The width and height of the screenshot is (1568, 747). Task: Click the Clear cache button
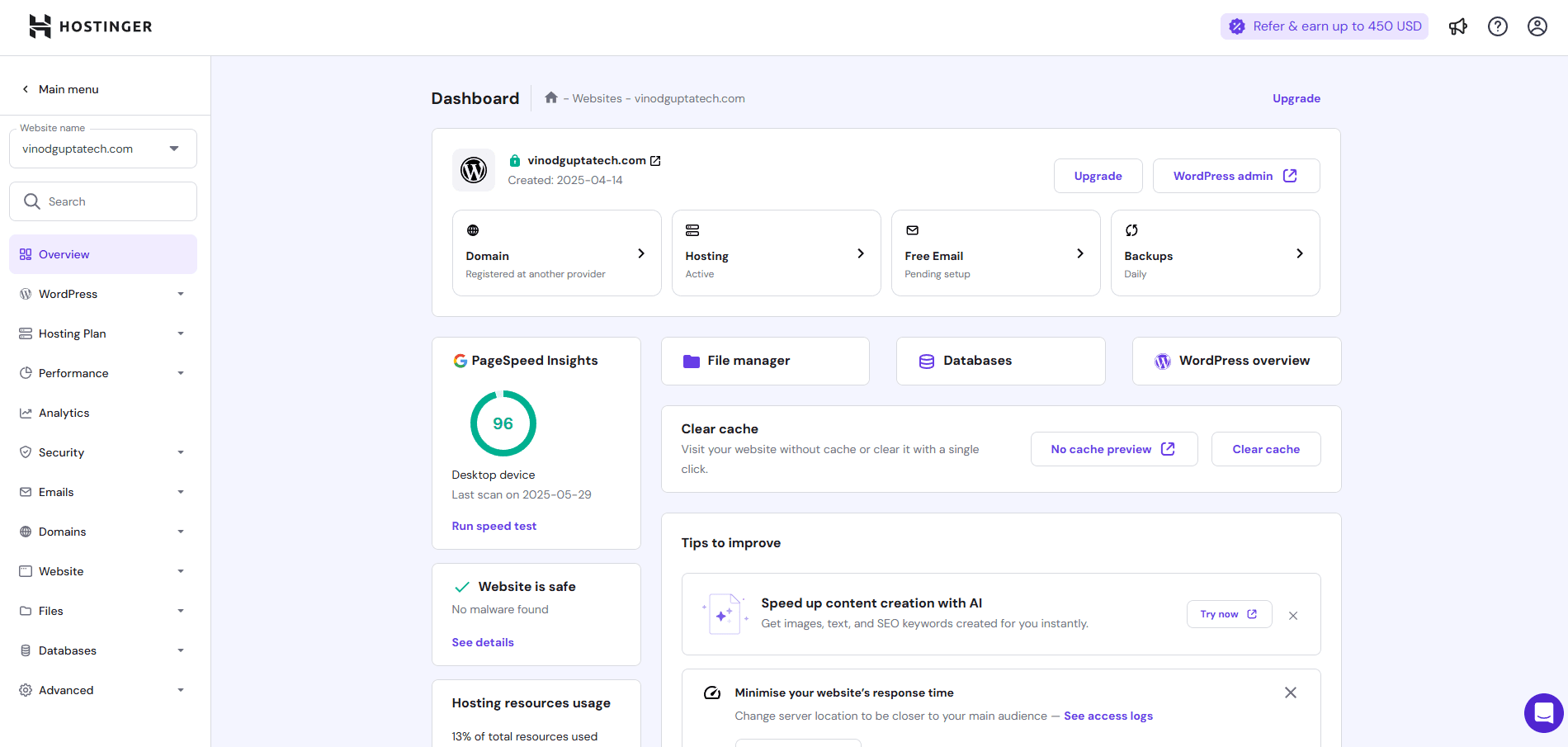(x=1266, y=449)
